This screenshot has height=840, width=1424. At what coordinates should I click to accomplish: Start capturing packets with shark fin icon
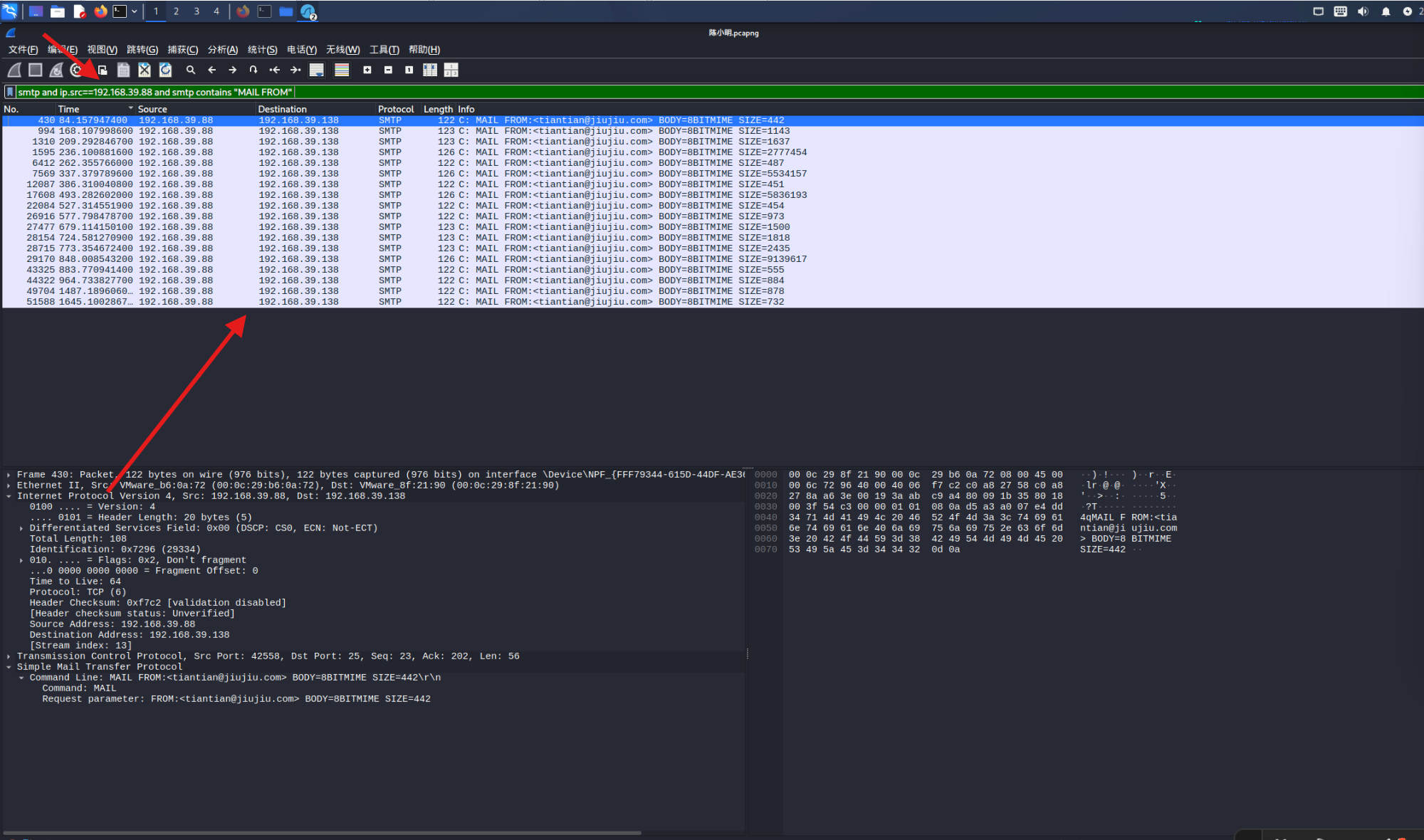click(14, 70)
